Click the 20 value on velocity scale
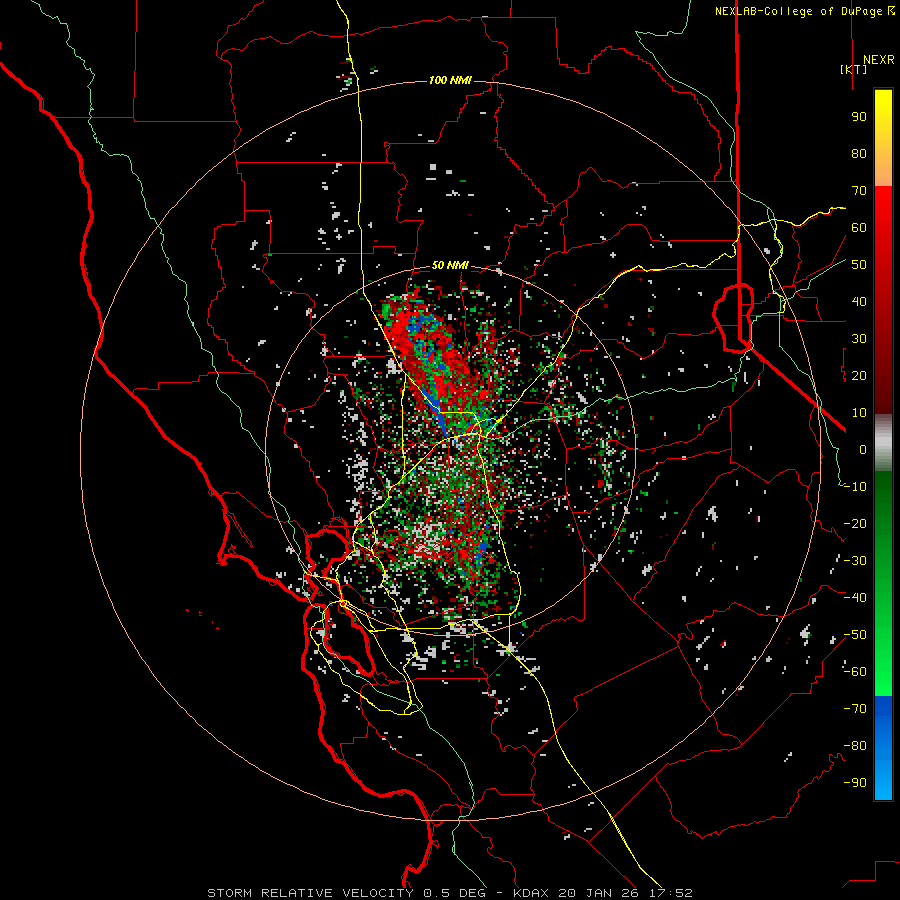The width and height of the screenshot is (900, 900). tap(859, 376)
